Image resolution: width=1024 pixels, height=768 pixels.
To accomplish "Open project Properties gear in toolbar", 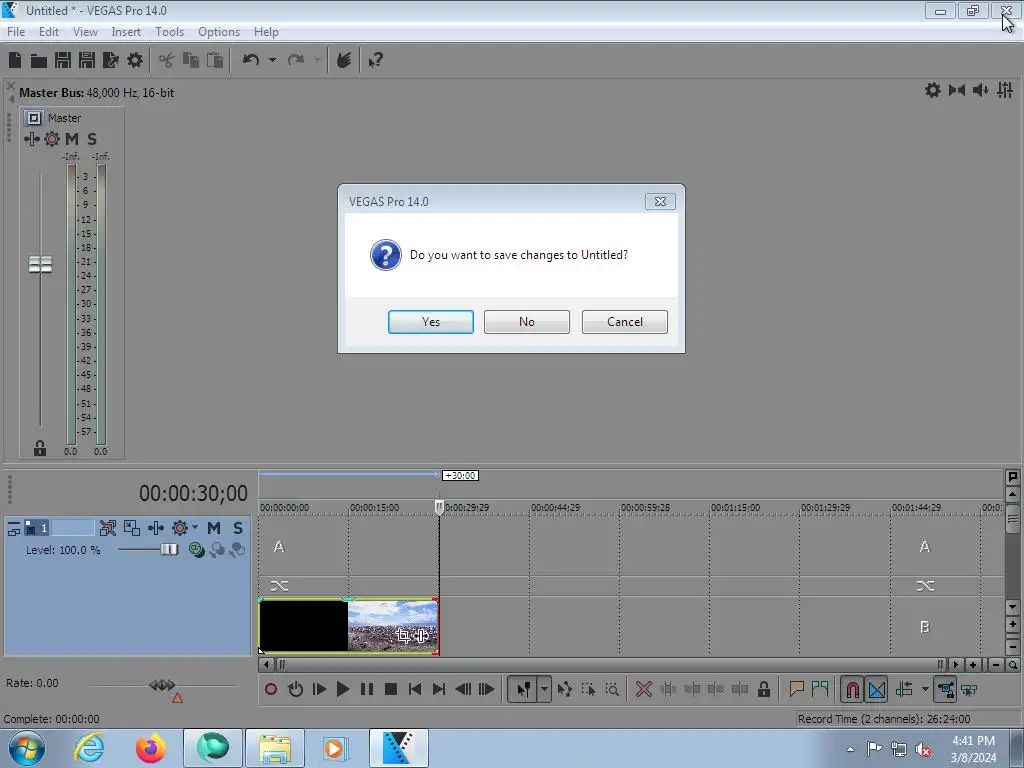I will point(135,60).
